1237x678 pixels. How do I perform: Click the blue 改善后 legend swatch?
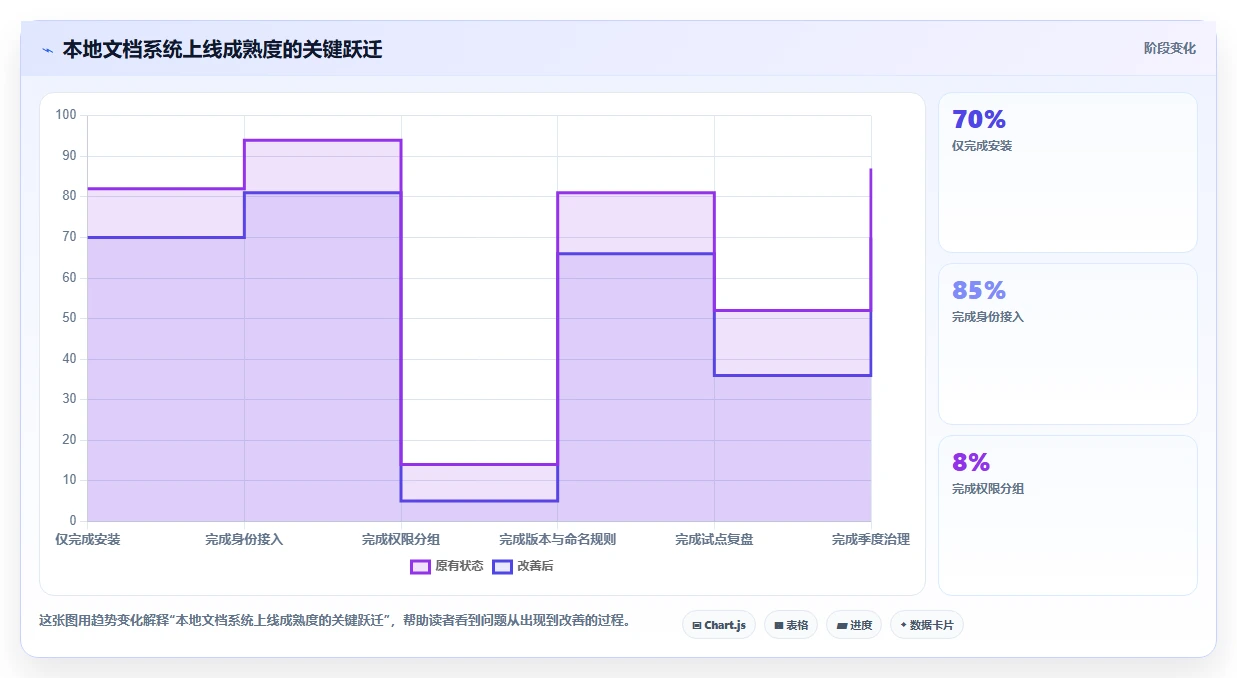coord(503,566)
